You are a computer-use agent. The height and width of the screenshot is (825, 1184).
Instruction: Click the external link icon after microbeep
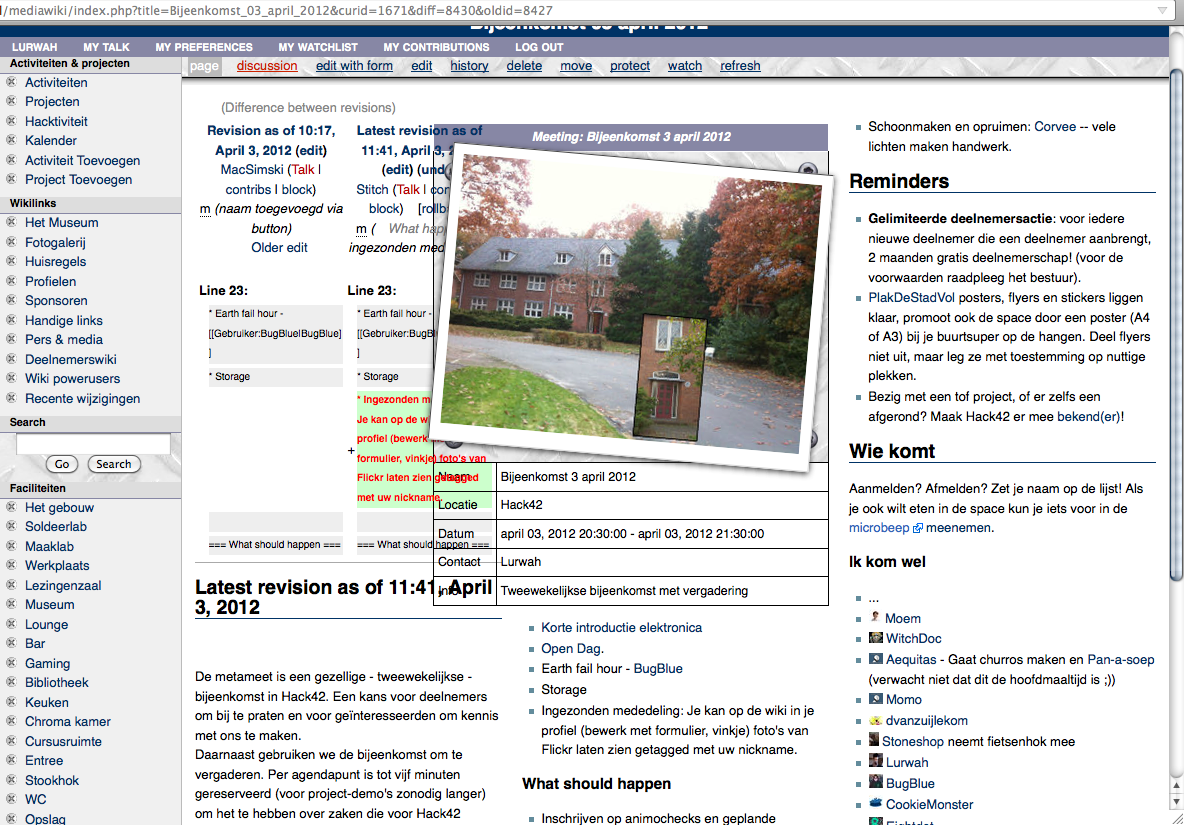pos(918,528)
